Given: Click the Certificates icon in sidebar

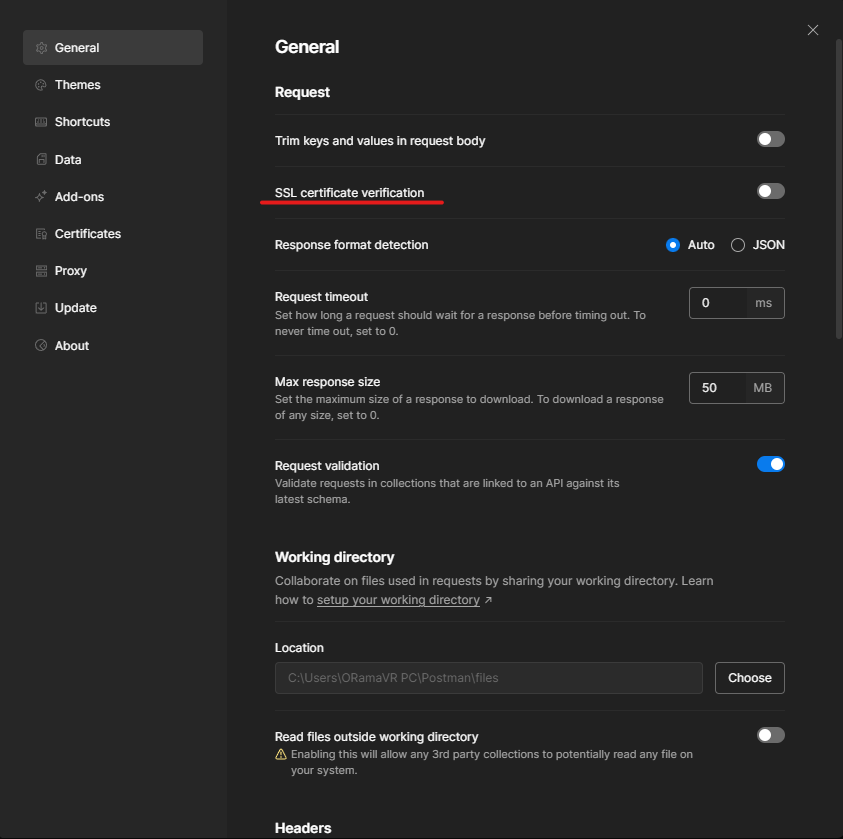Looking at the screenshot, I should [41, 234].
